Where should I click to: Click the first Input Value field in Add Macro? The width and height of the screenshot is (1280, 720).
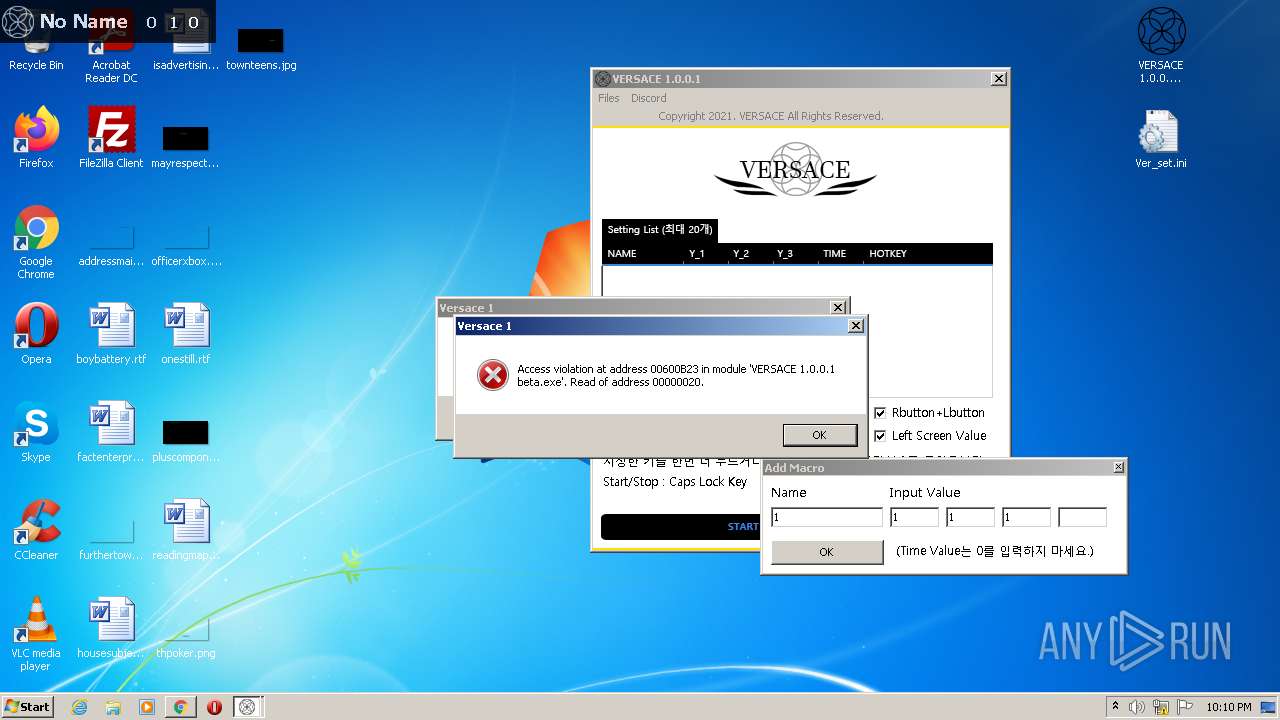(914, 517)
